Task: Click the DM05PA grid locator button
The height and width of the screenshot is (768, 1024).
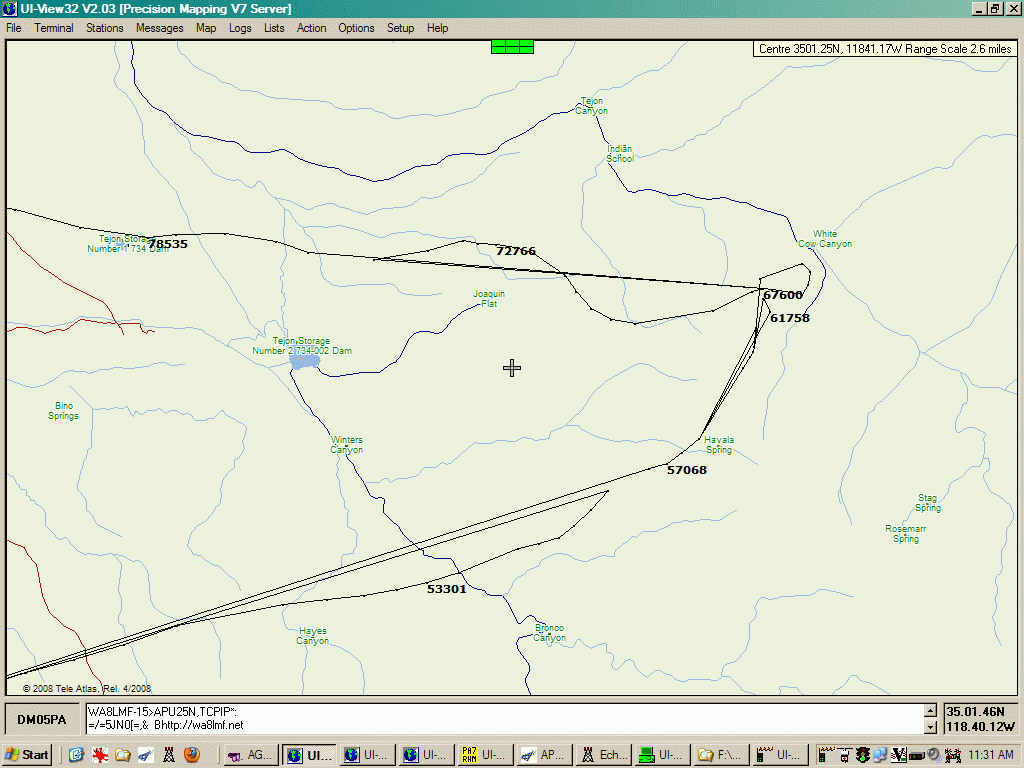Action: pyautogui.click(x=42, y=720)
